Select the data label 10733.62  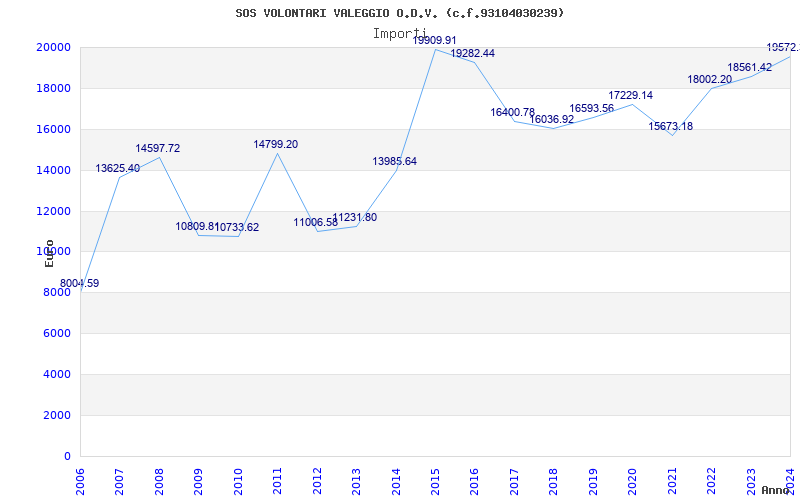pos(237,228)
